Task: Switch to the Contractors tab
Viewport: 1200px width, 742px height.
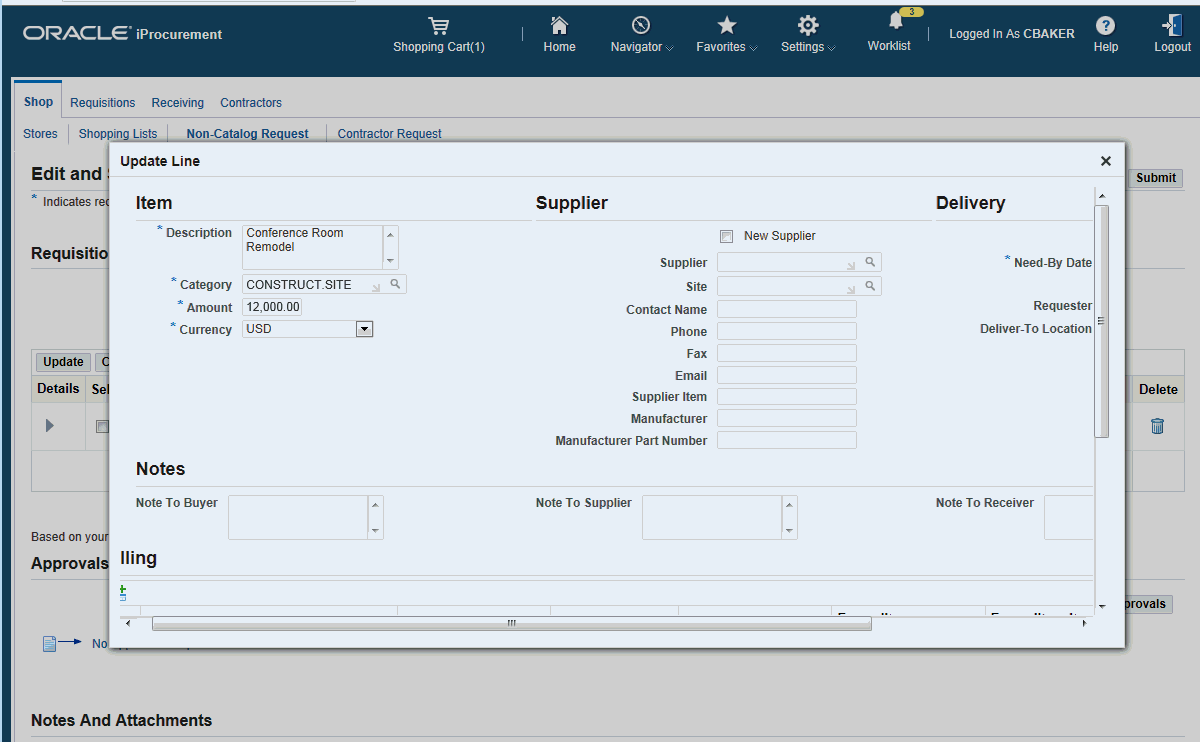Action: pyautogui.click(x=251, y=103)
